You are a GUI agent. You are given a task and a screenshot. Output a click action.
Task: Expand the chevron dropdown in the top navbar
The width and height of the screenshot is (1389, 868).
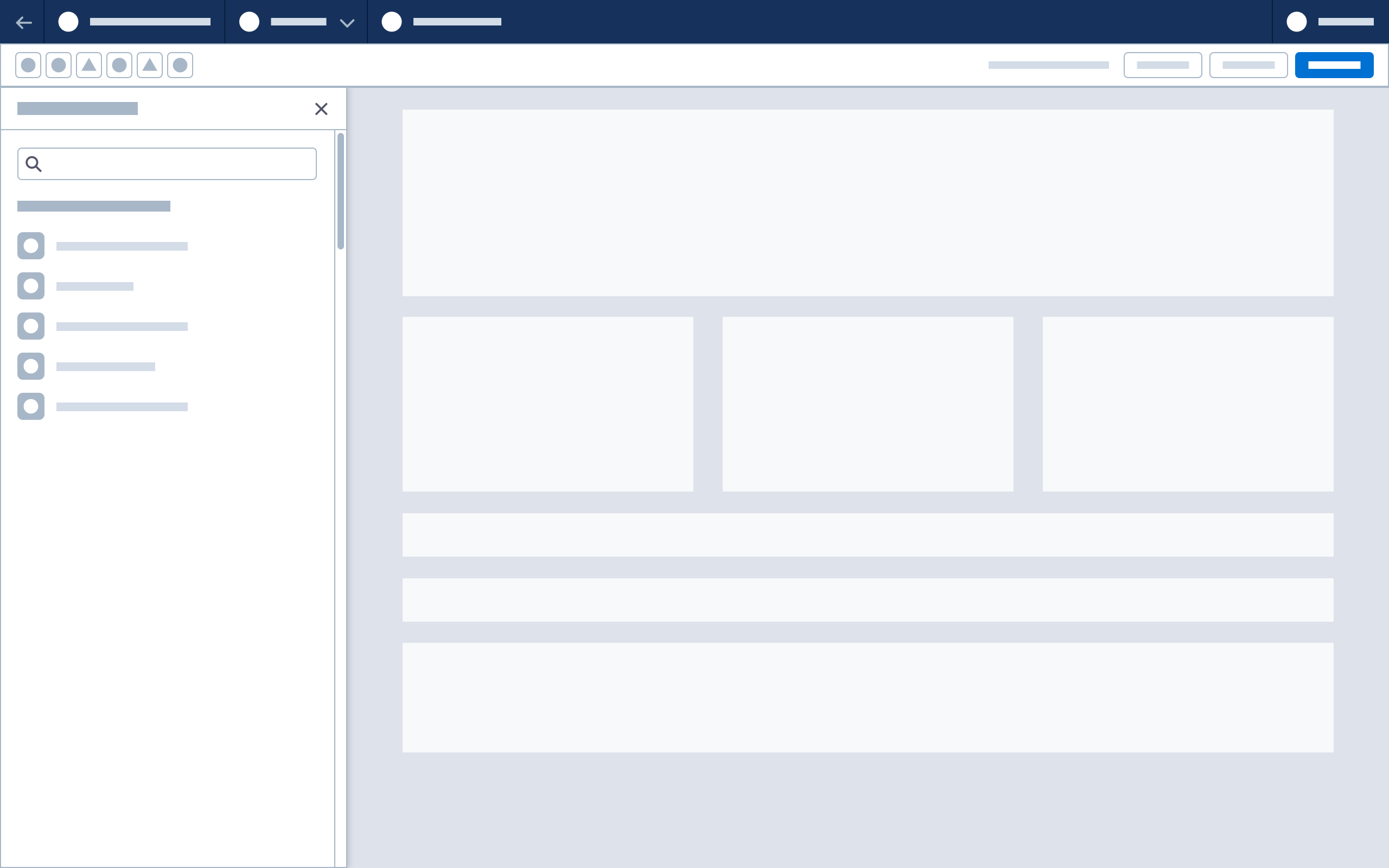coord(346,23)
